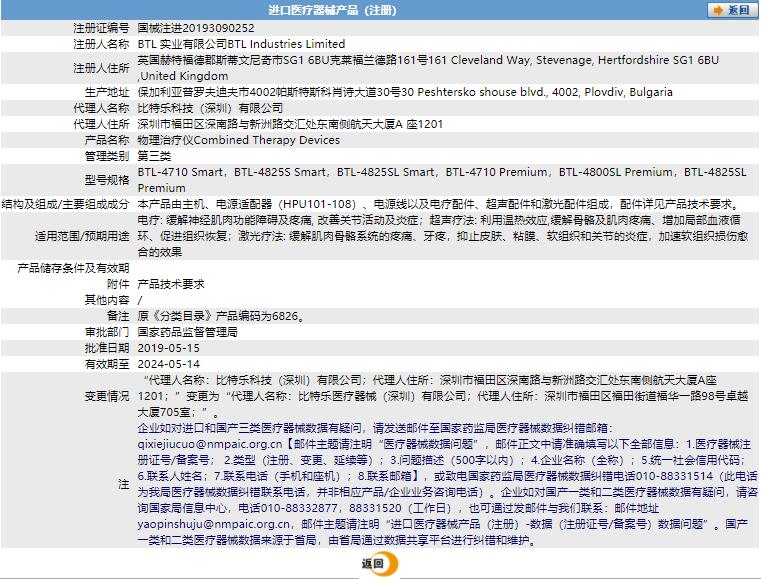Select the Plovdiv, Bulgaria production address

[x=405, y=92]
